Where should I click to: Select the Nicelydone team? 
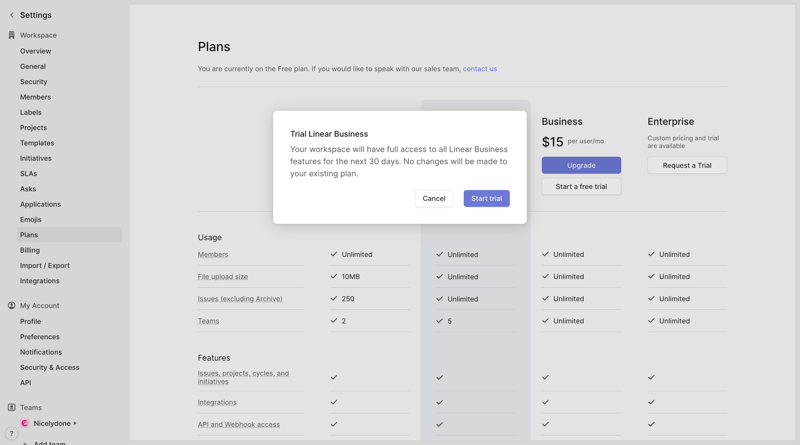point(52,423)
